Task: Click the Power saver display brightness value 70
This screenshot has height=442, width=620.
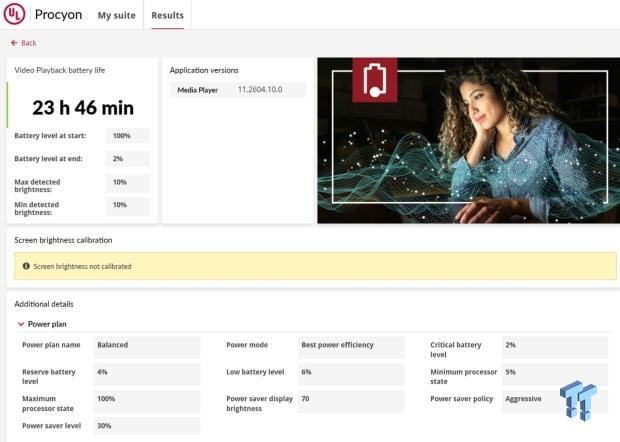Action: 351,401
